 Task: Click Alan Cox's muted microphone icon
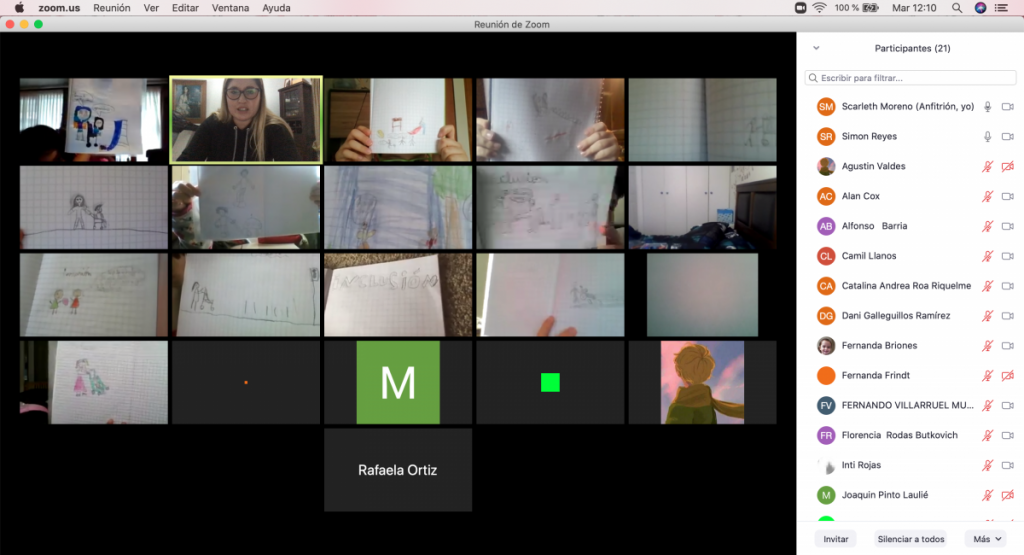(x=988, y=196)
